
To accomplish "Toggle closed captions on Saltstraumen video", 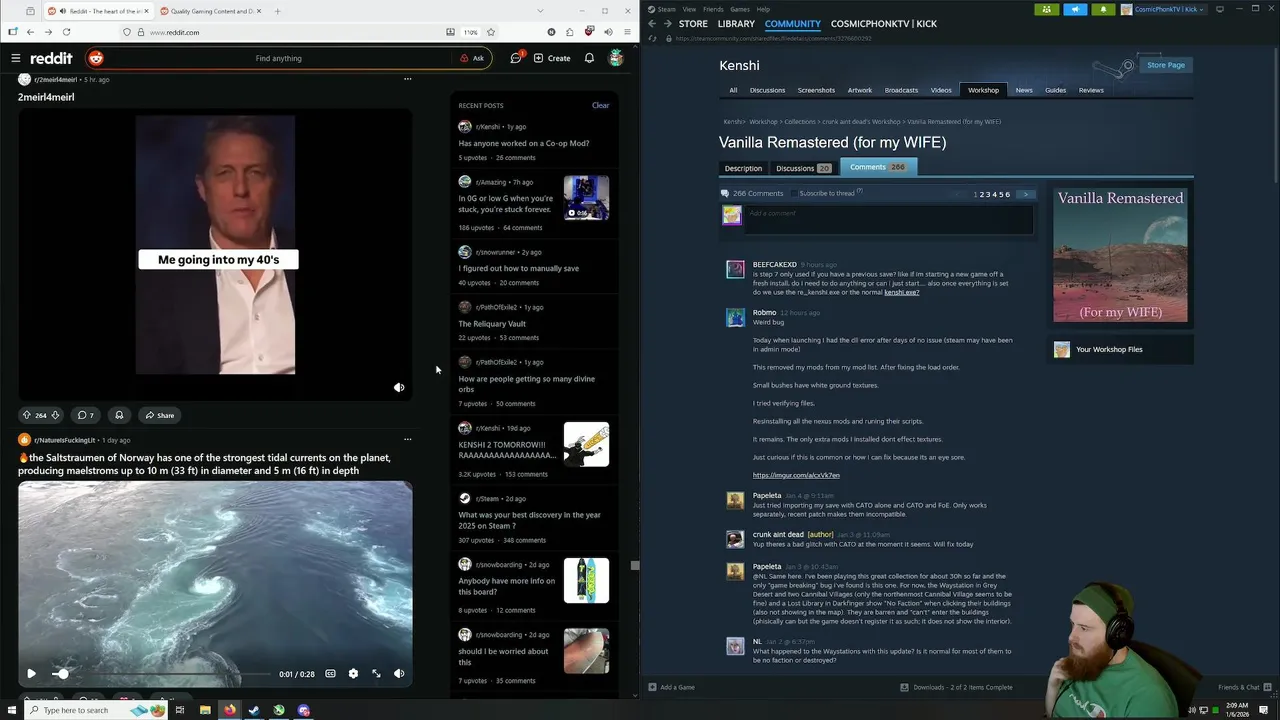I will (330, 674).
